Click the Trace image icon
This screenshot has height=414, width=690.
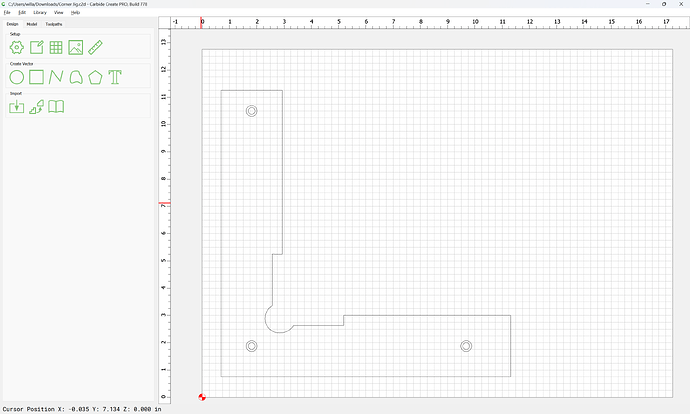click(x=37, y=107)
